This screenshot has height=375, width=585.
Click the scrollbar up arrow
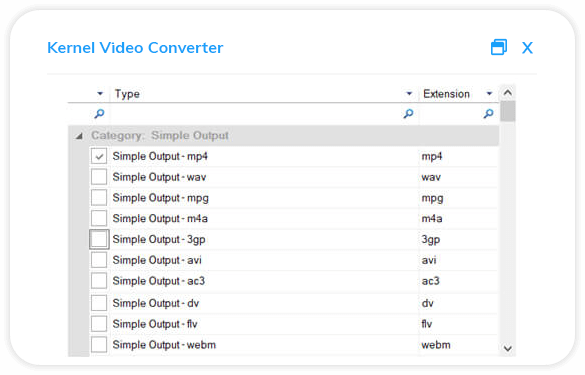point(507,92)
